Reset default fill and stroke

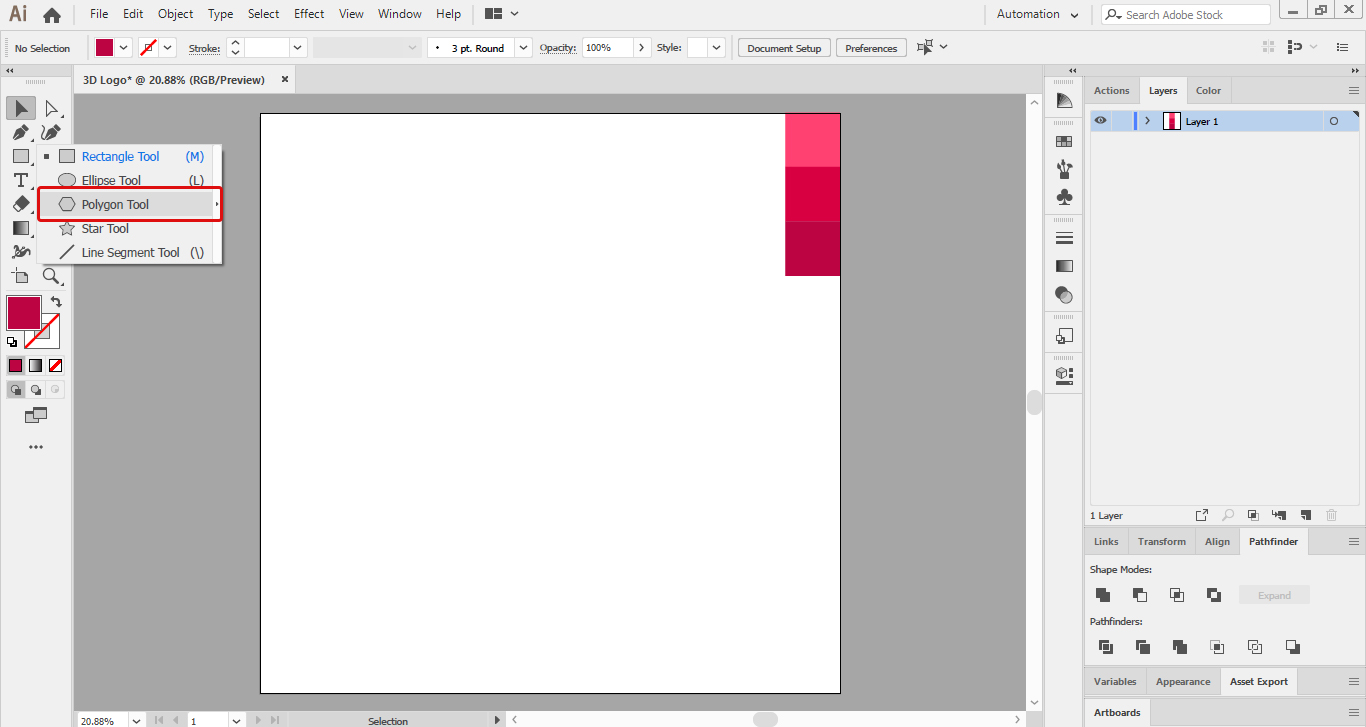pos(12,342)
